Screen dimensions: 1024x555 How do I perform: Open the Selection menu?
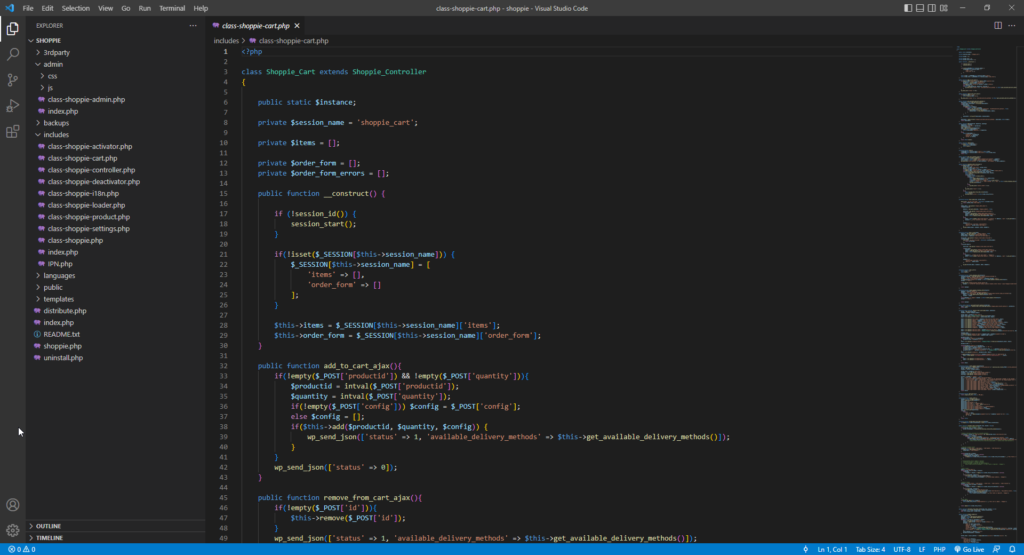(76, 8)
